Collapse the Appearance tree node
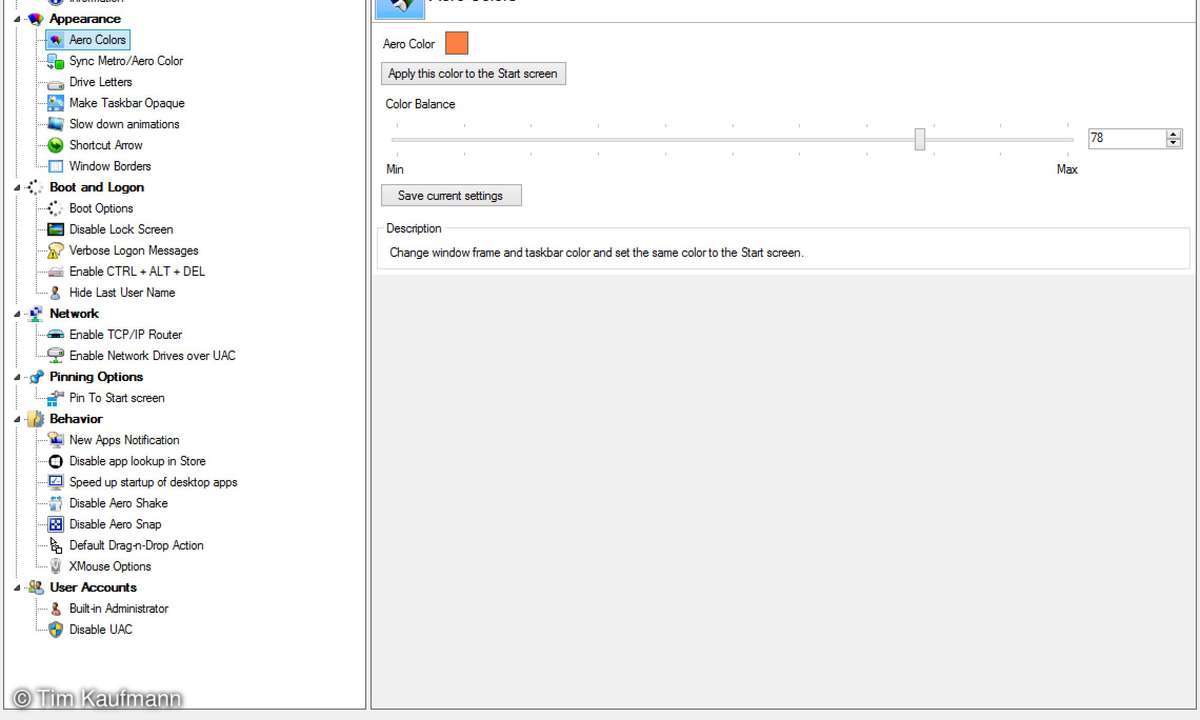1200x720 pixels. [17, 19]
